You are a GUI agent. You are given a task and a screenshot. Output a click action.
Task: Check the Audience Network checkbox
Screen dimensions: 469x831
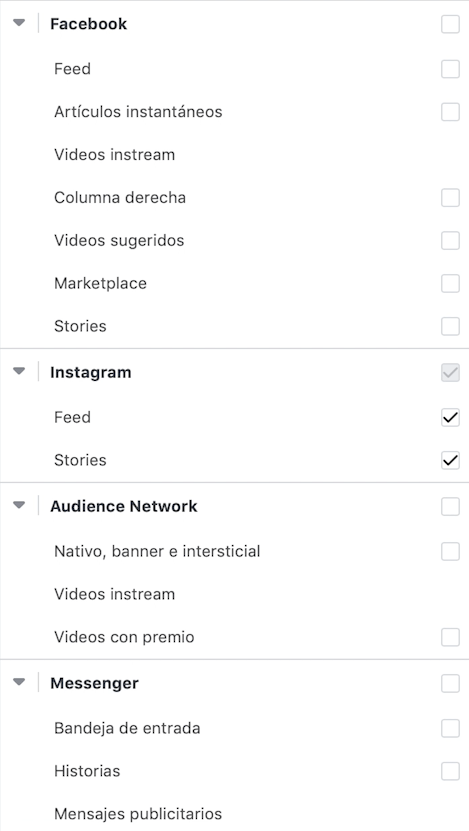(x=450, y=507)
